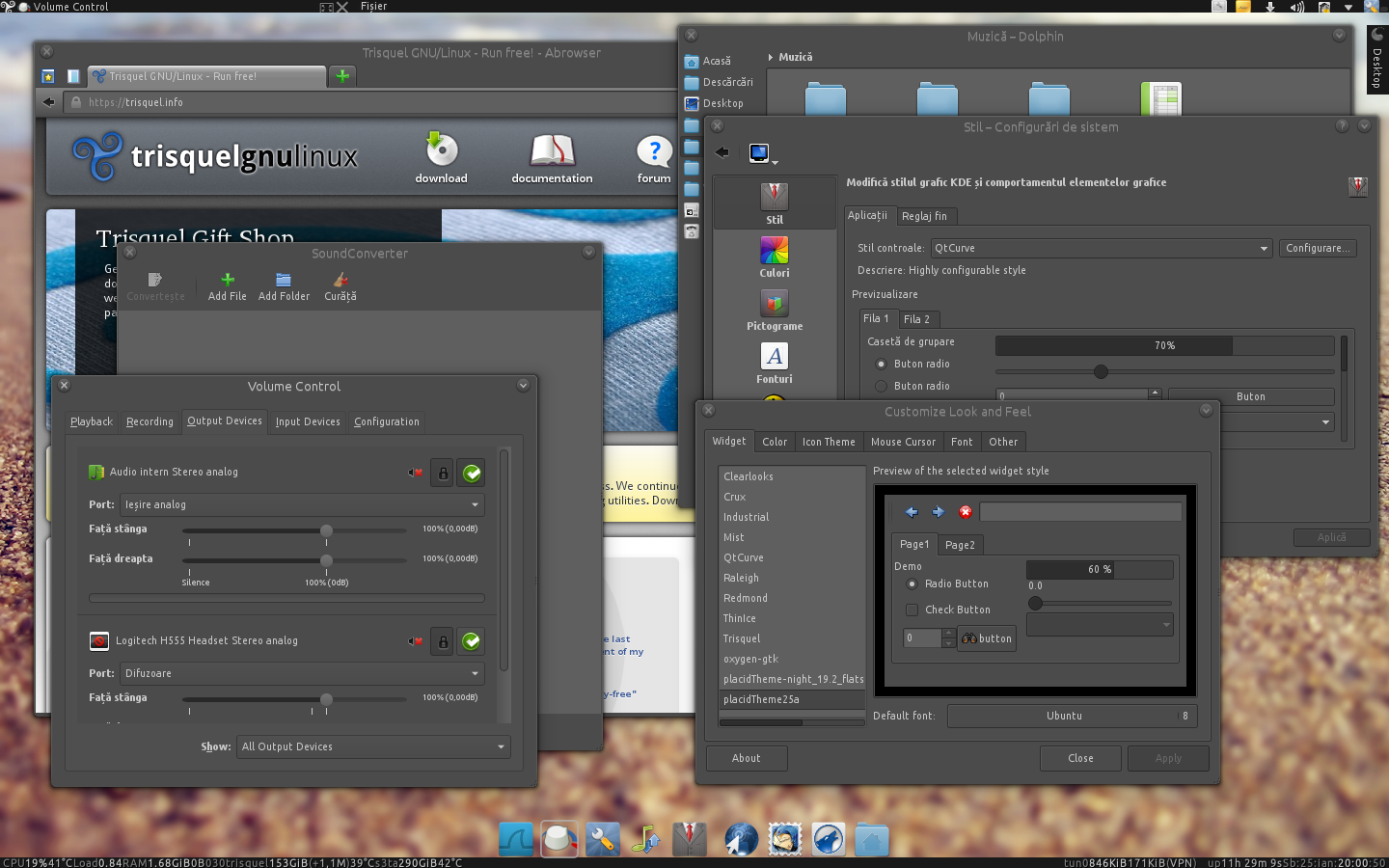This screenshot has width=1389, height=868.
Task: Click the back arrow in the Abrowser toolbar
Action: coord(49,102)
